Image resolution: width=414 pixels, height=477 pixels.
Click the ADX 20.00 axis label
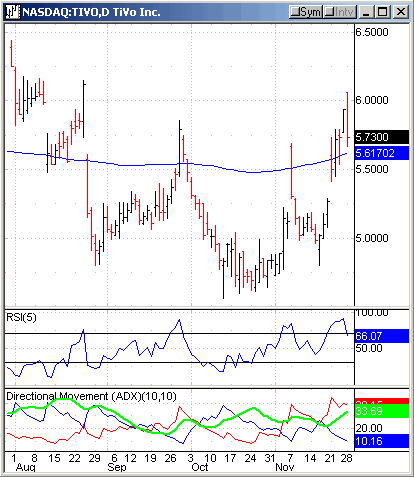click(369, 428)
